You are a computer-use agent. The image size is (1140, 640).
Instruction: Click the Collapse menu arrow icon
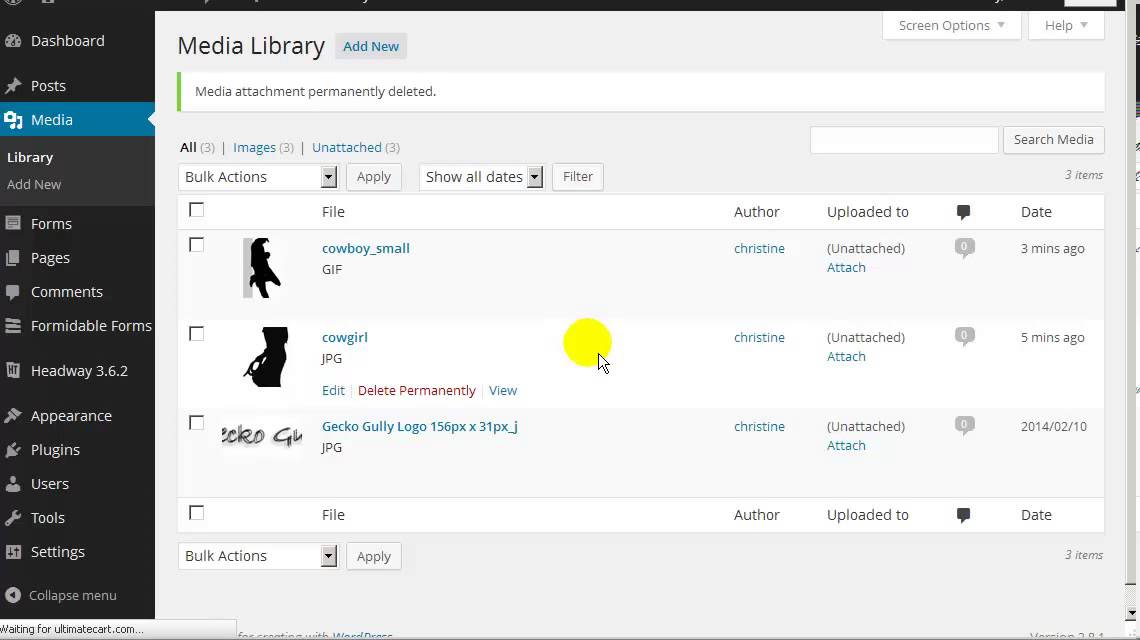[12, 595]
